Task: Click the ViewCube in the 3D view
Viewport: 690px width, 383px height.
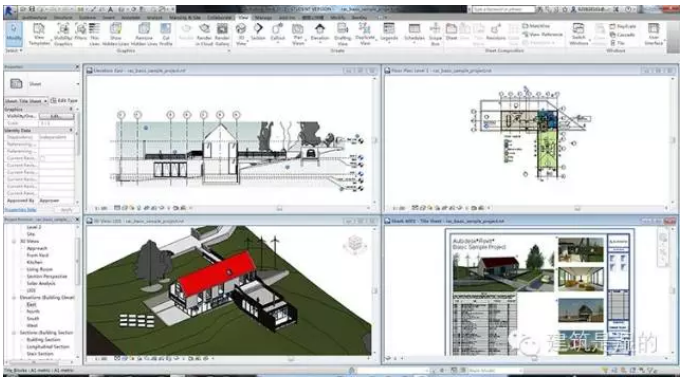Action: [355, 243]
